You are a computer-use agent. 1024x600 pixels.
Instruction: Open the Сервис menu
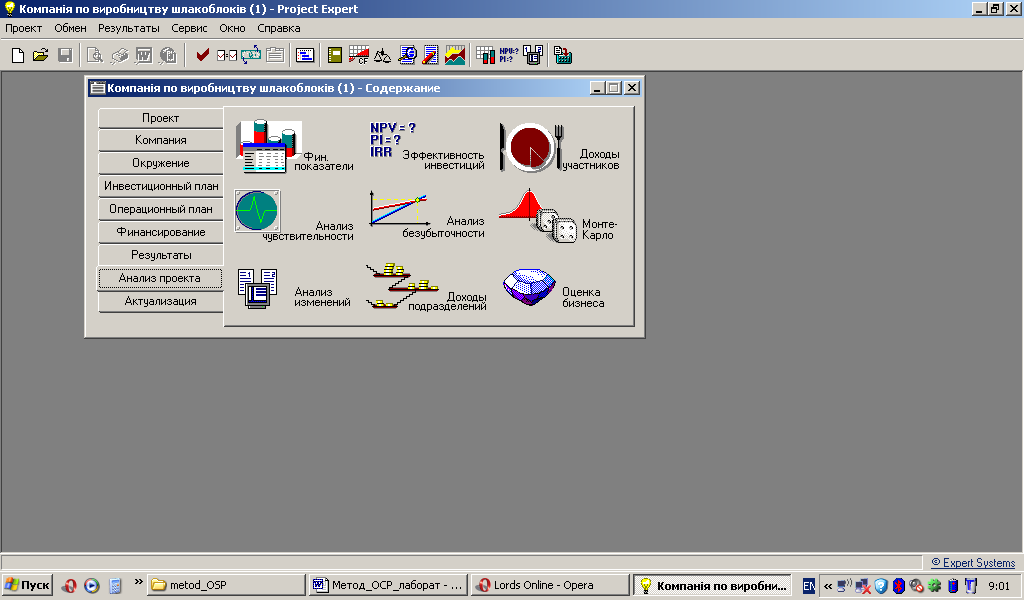[189, 28]
